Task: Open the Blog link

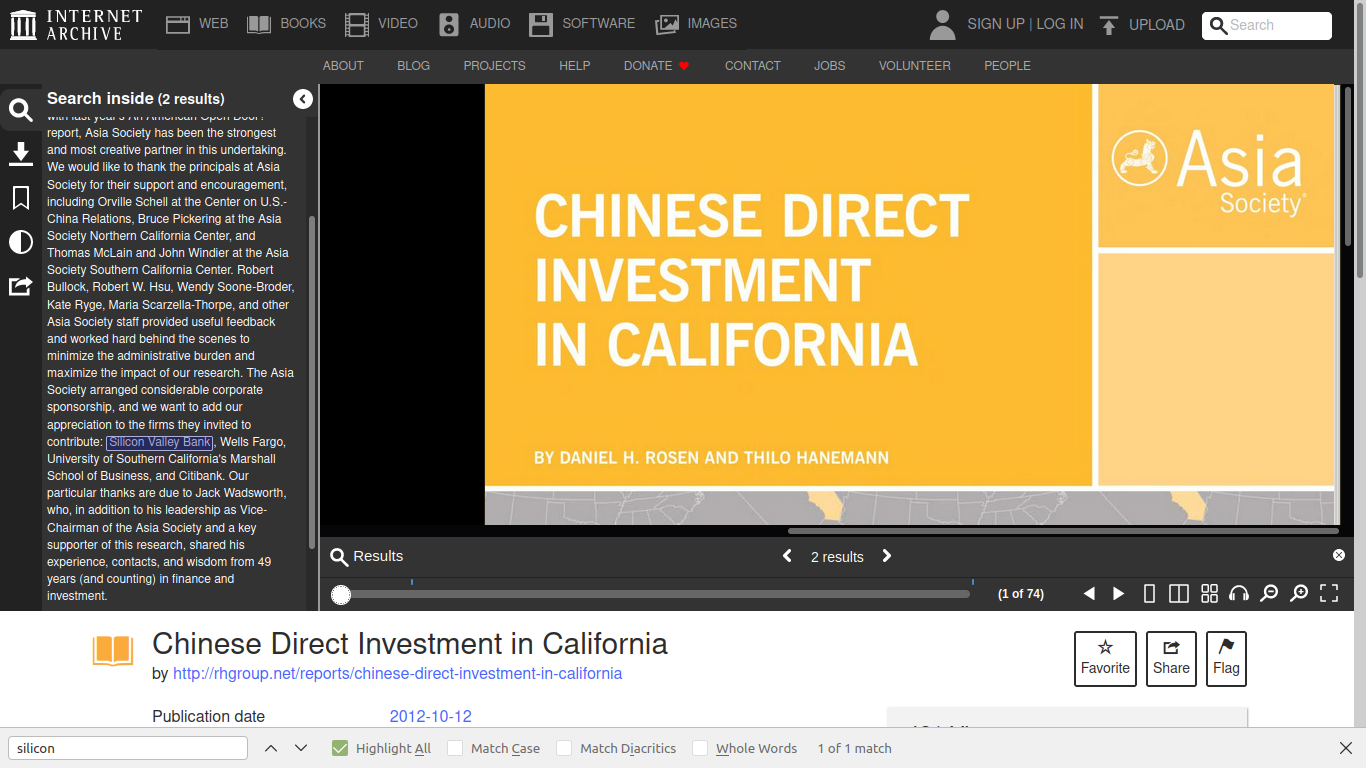Action: (x=413, y=65)
